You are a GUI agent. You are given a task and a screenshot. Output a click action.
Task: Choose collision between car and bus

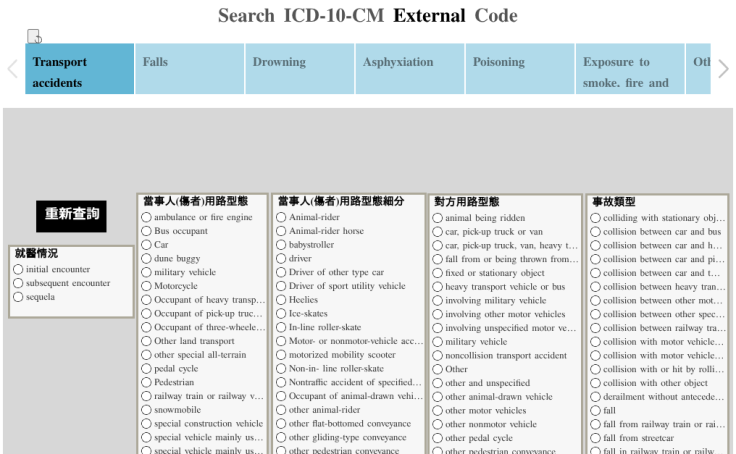(595, 232)
